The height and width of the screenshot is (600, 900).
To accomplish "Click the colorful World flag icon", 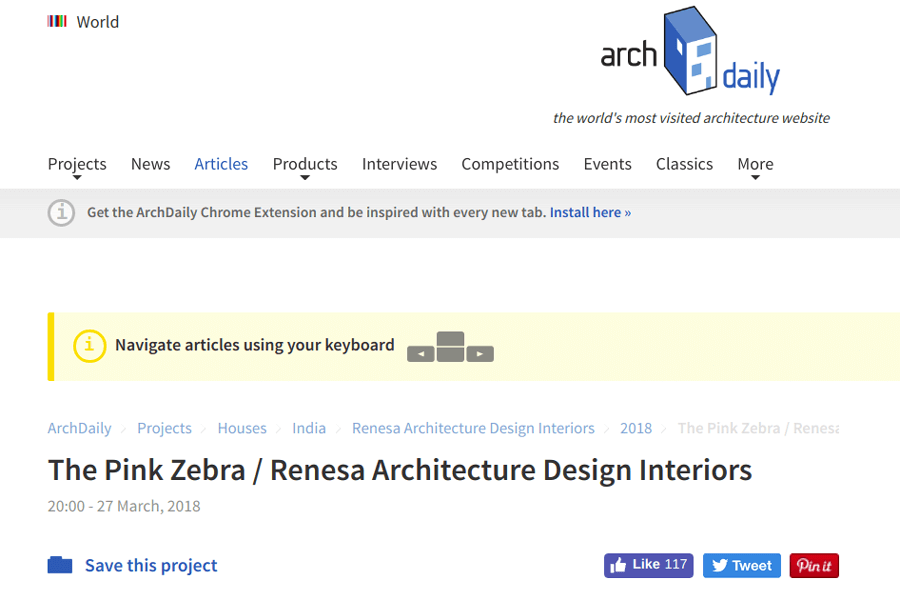I will click(x=57, y=21).
